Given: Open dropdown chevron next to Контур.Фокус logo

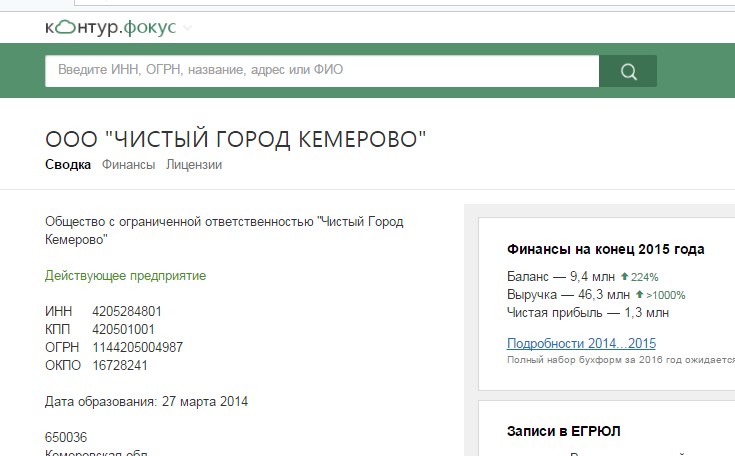Looking at the screenshot, I should [188, 28].
